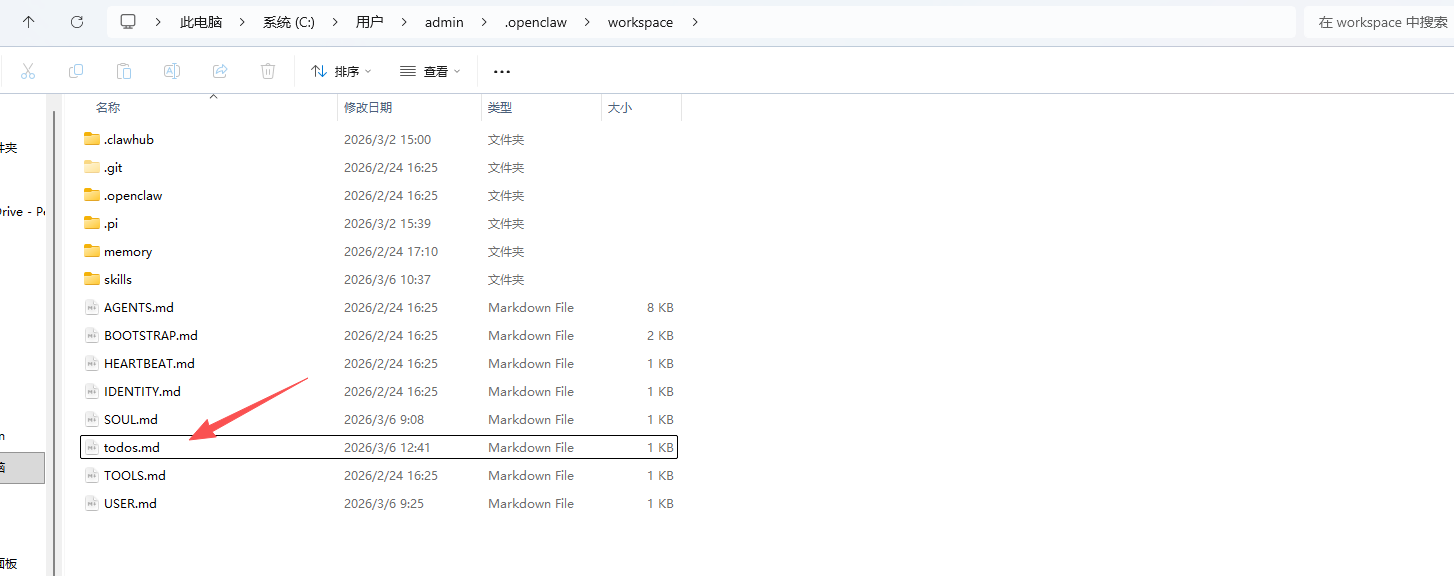This screenshot has width=1454, height=576.
Task: Expand chevron after workspace breadcrumb
Action: pyautogui.click(x=694, y=22)
